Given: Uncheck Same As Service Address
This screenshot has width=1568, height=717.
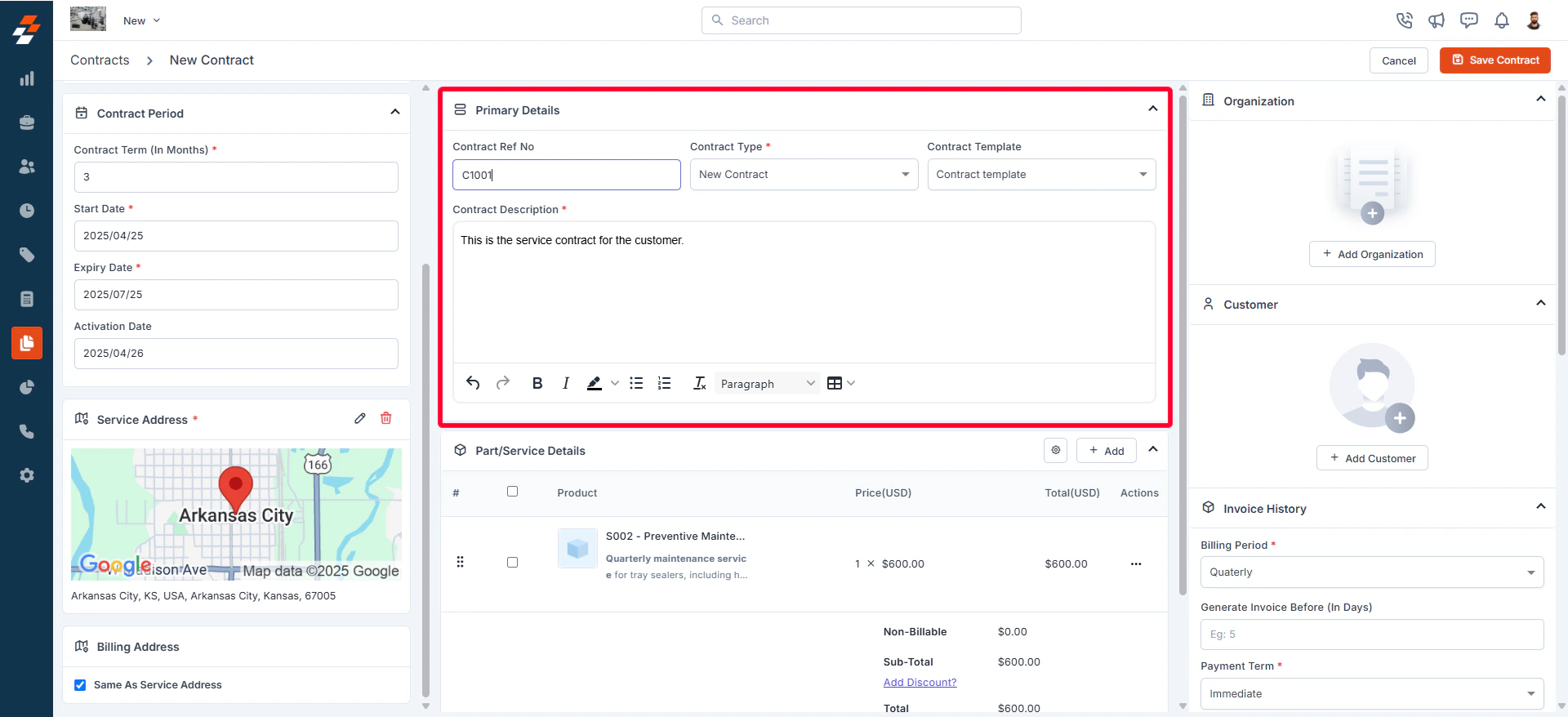Looking at the screenshot, I should [x=80, y=685].
